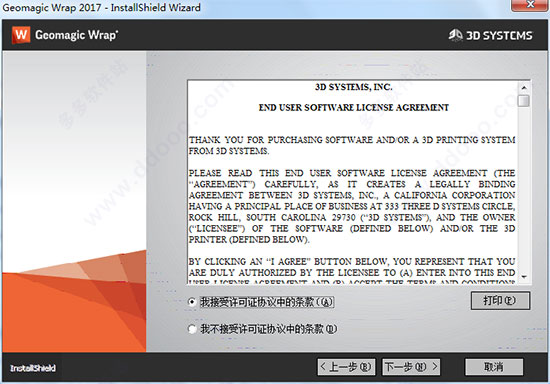This screenshot has width=550, height=384.
Task: Select the do not accept license terms radio (D)
Action: coord(192,329)
